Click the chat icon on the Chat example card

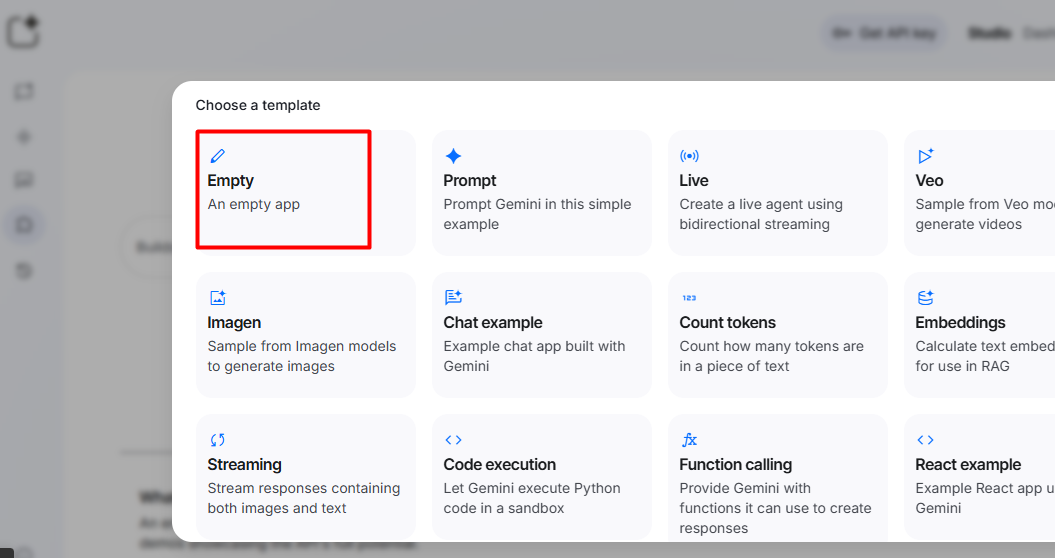pyautogui.click(x=453, y=298)
